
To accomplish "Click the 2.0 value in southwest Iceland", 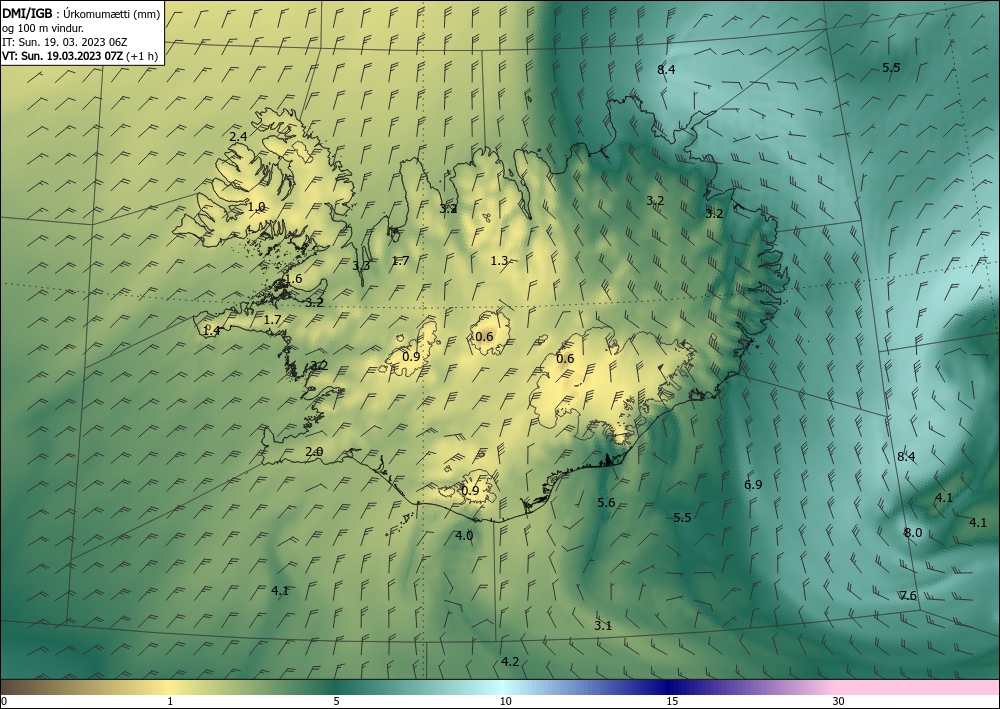I will [x=314, y=452].
